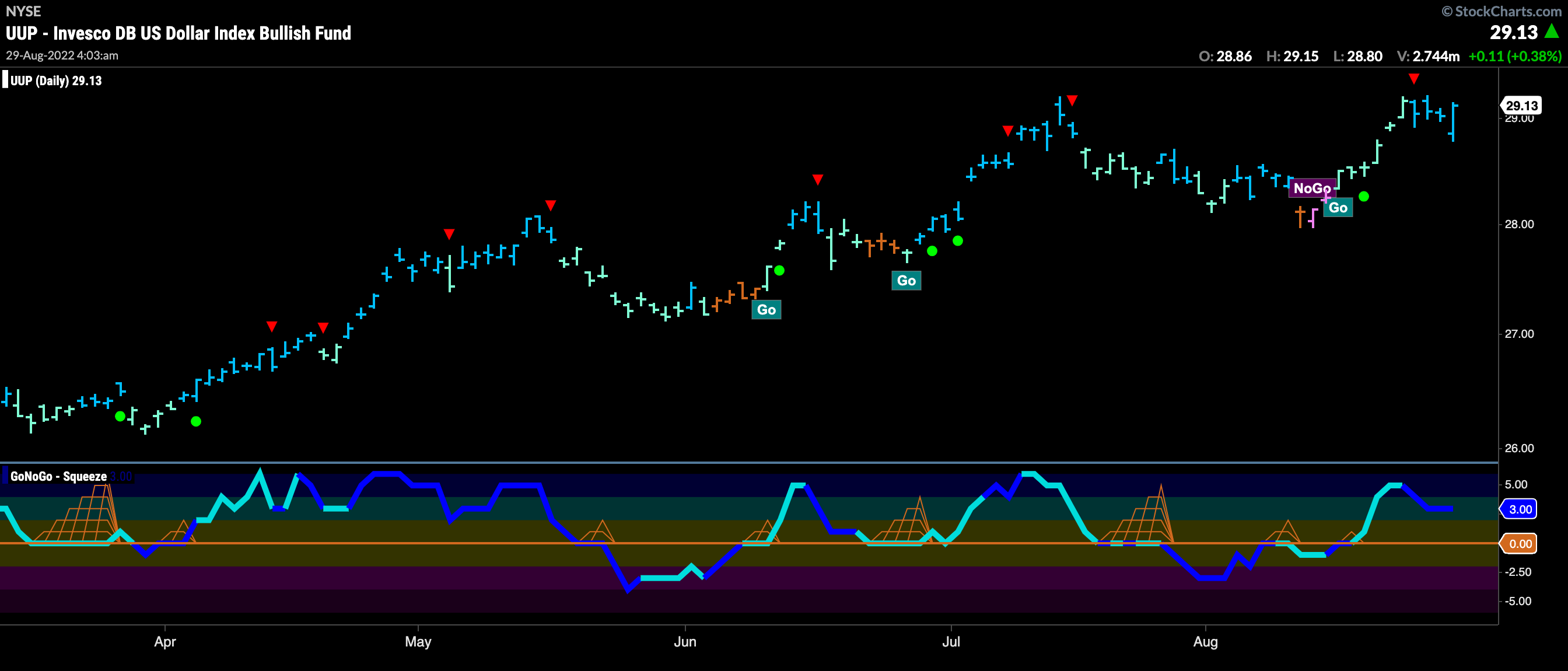
Task: Click the Go label in late June
Action: click(x=906, y=280)
